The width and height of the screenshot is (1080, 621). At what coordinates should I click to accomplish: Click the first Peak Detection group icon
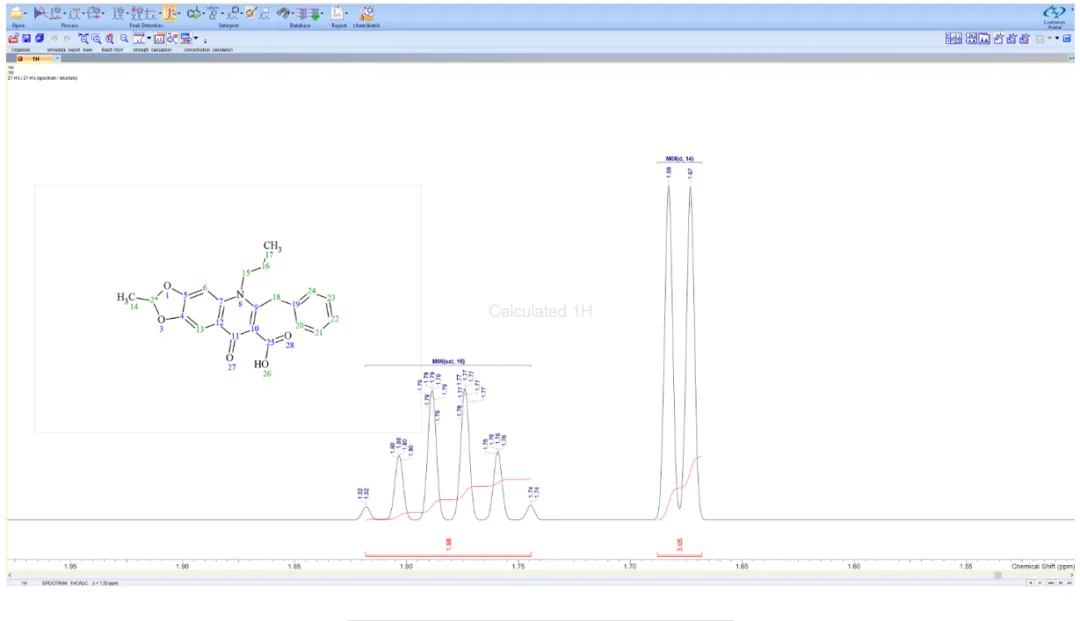[119, 13]
